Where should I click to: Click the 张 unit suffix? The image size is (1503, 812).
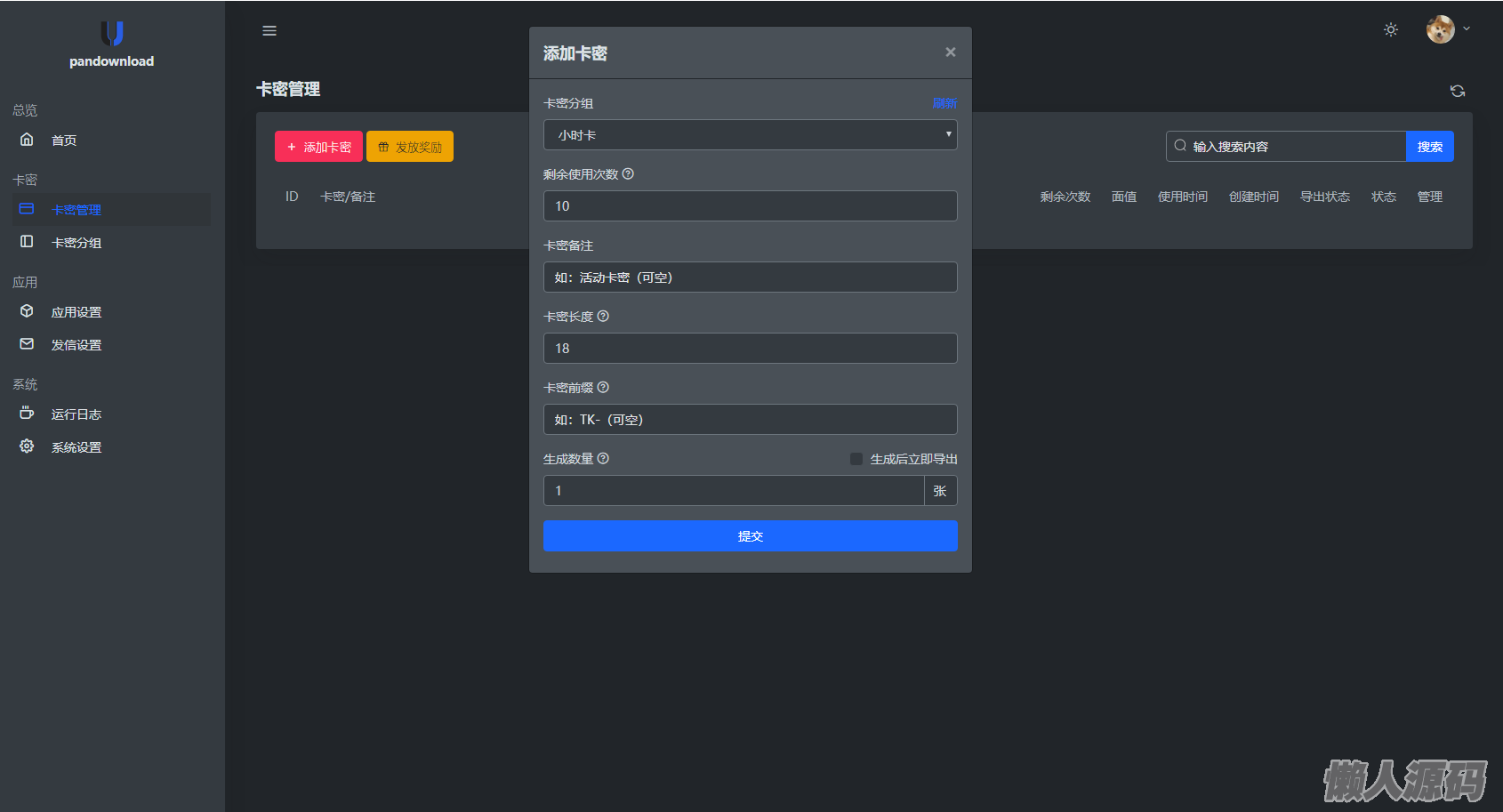(x=941, y=491)
